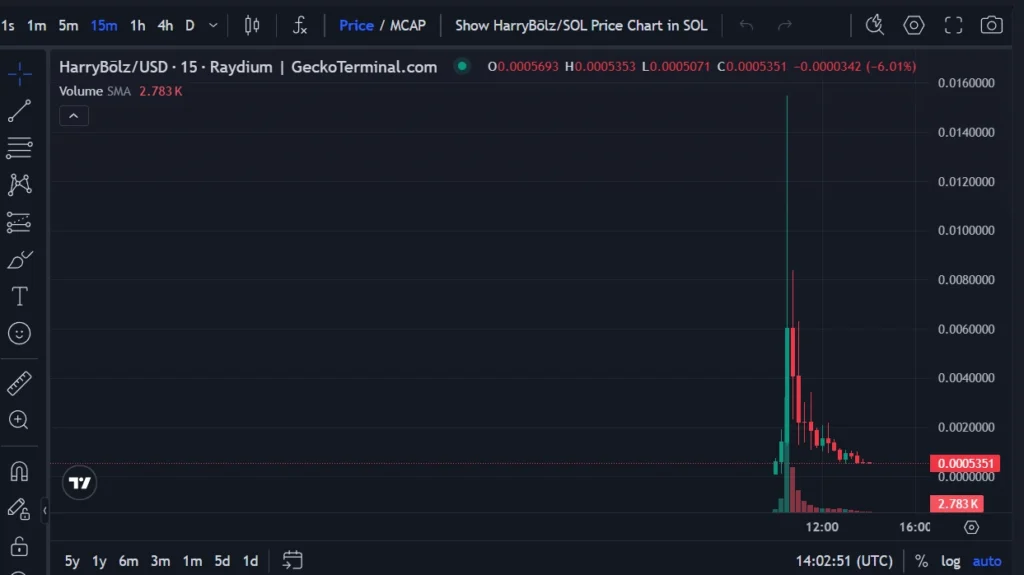Activate the zoom in tool
This screenshot has height=575, width=1024.
point(20,420)
